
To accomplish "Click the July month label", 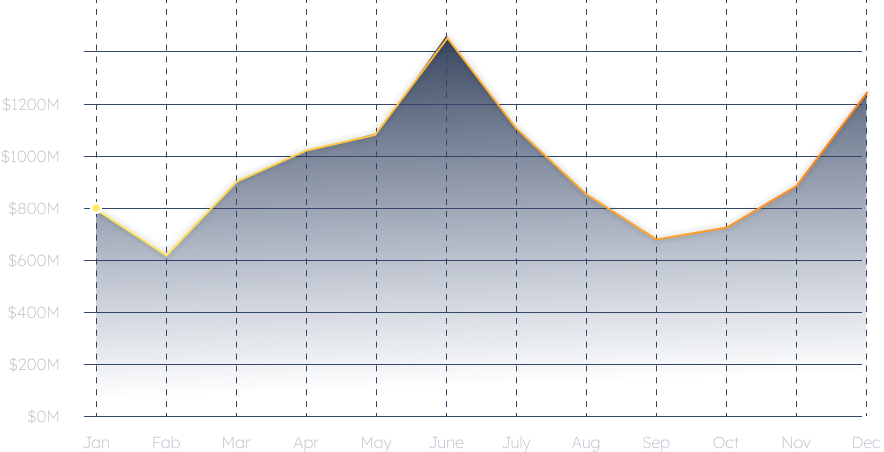I will tap(516, 443).
